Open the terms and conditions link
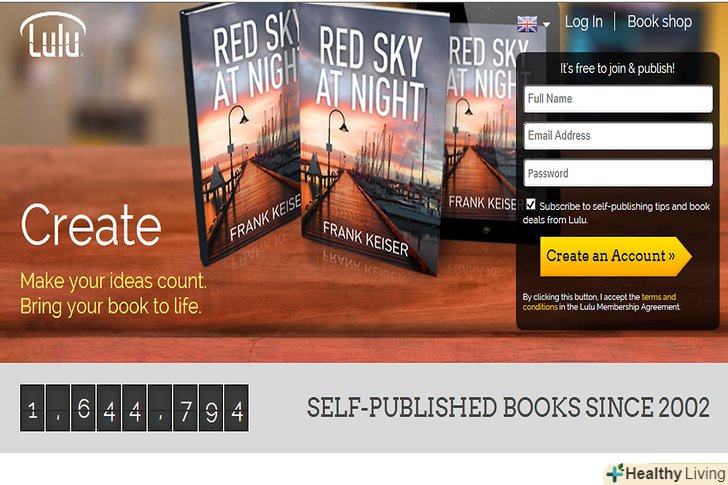The width and height of the screenshot is (728, 485). point(599,302)
